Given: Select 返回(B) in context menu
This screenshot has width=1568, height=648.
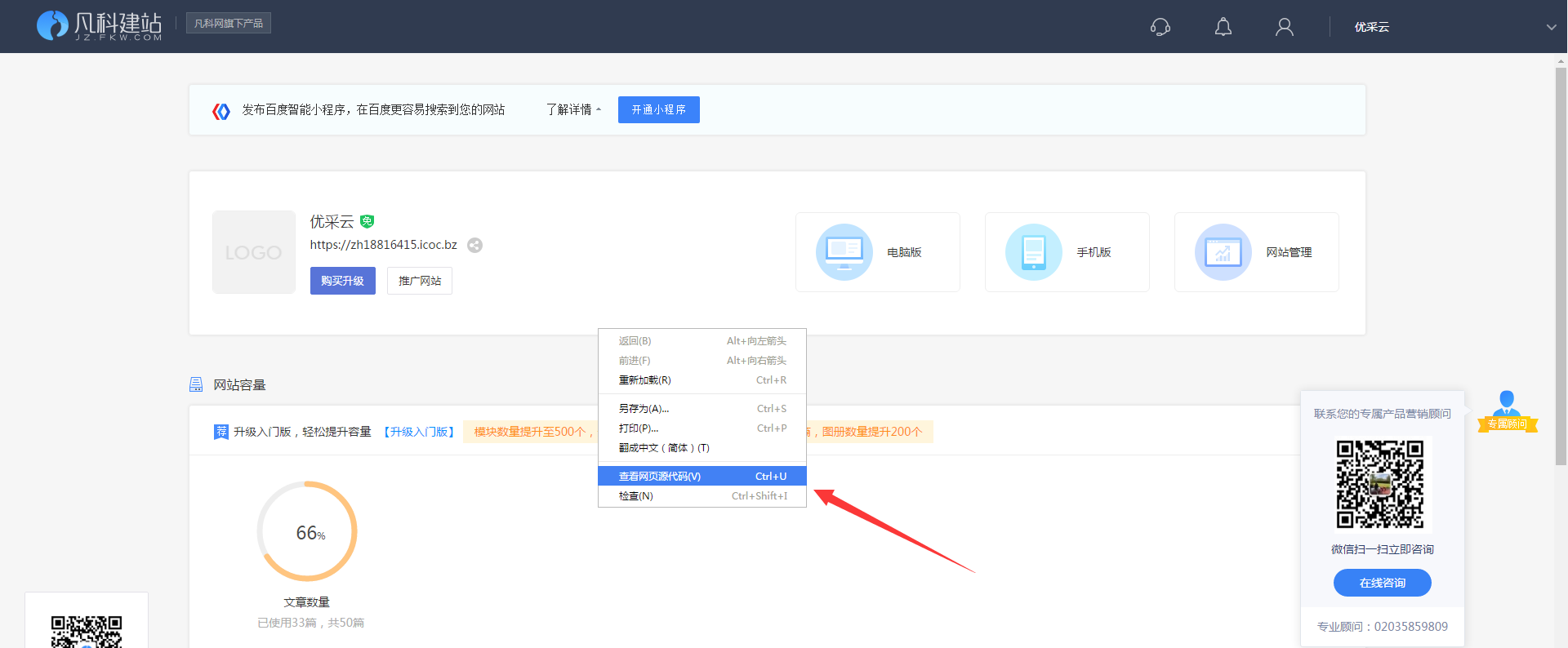Looking at the screenshot, I should [702, 341].
